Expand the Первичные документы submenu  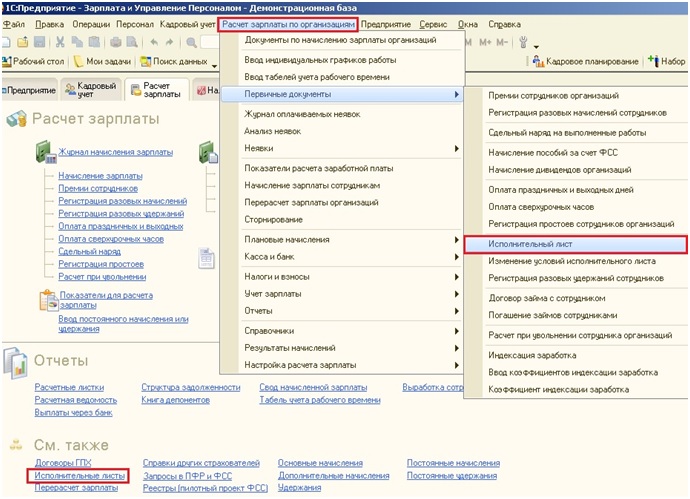342,94
